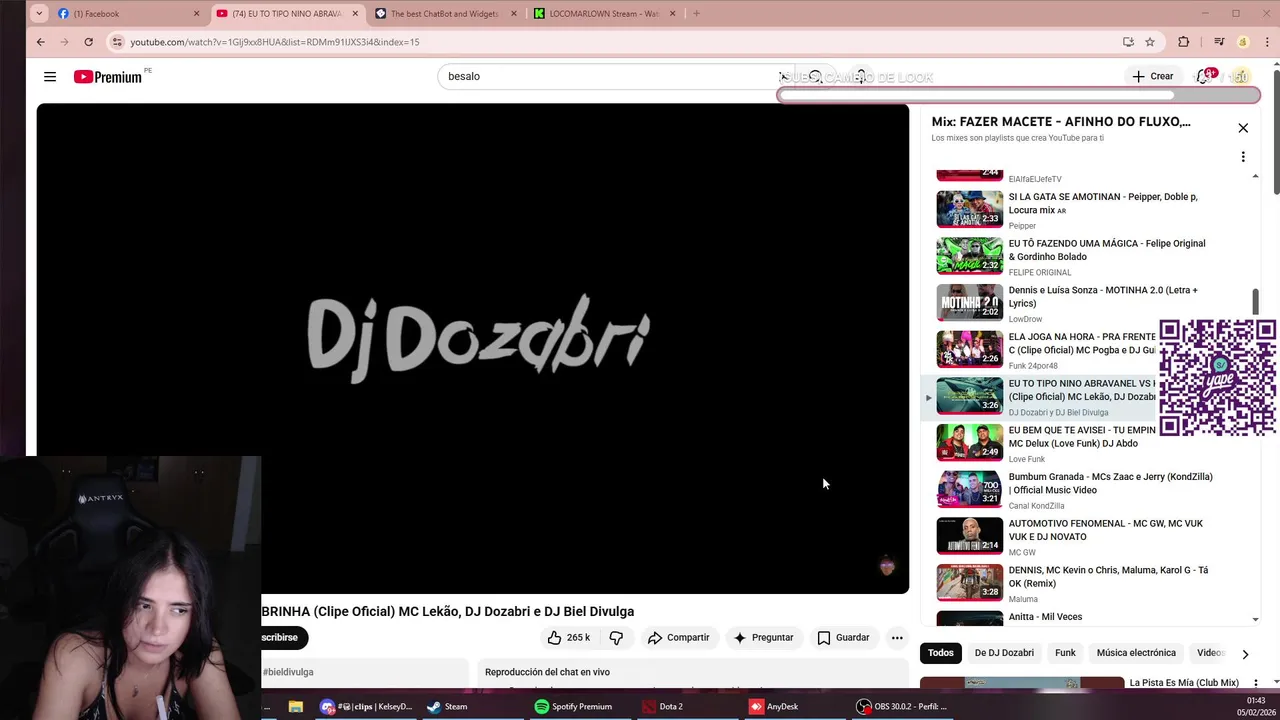Click the Mix: FAZER MACETE playlist title

pos(1061,122)
